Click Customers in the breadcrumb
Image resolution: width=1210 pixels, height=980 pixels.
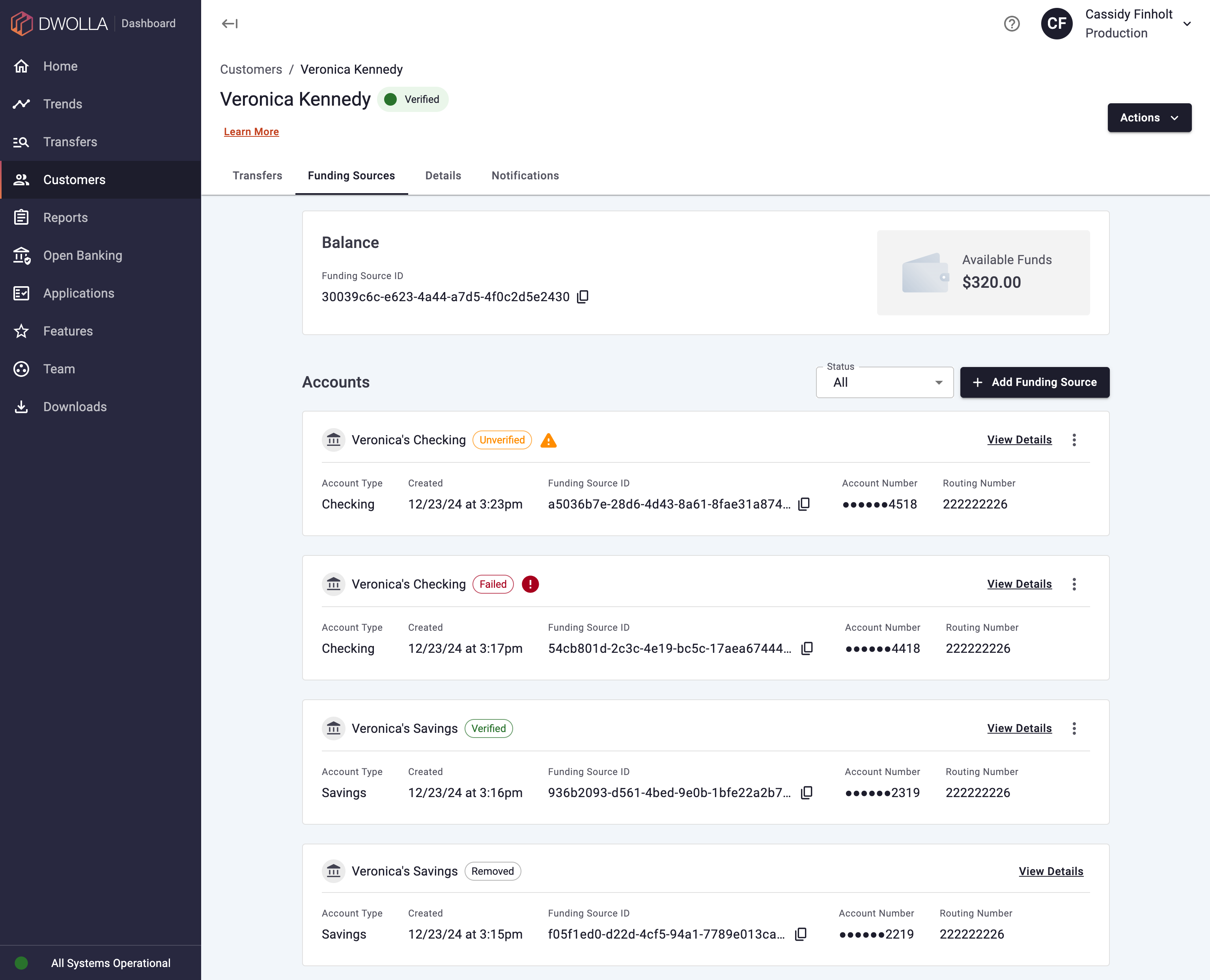pyautogui.click(x=251, y=69)
